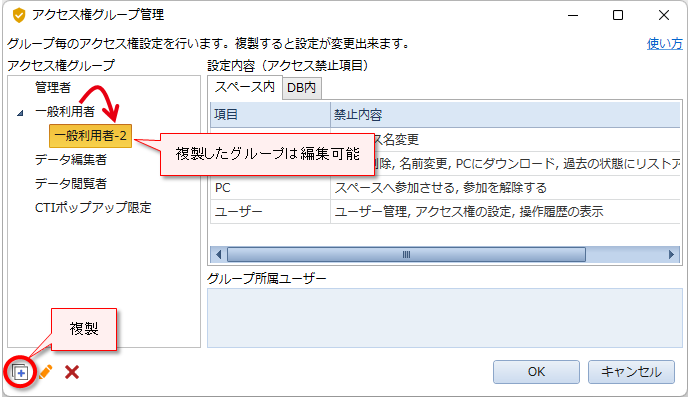Click the duplicate group icon
Screen dimensions: 688x397
pyautogui.click(x=20, y=372)
